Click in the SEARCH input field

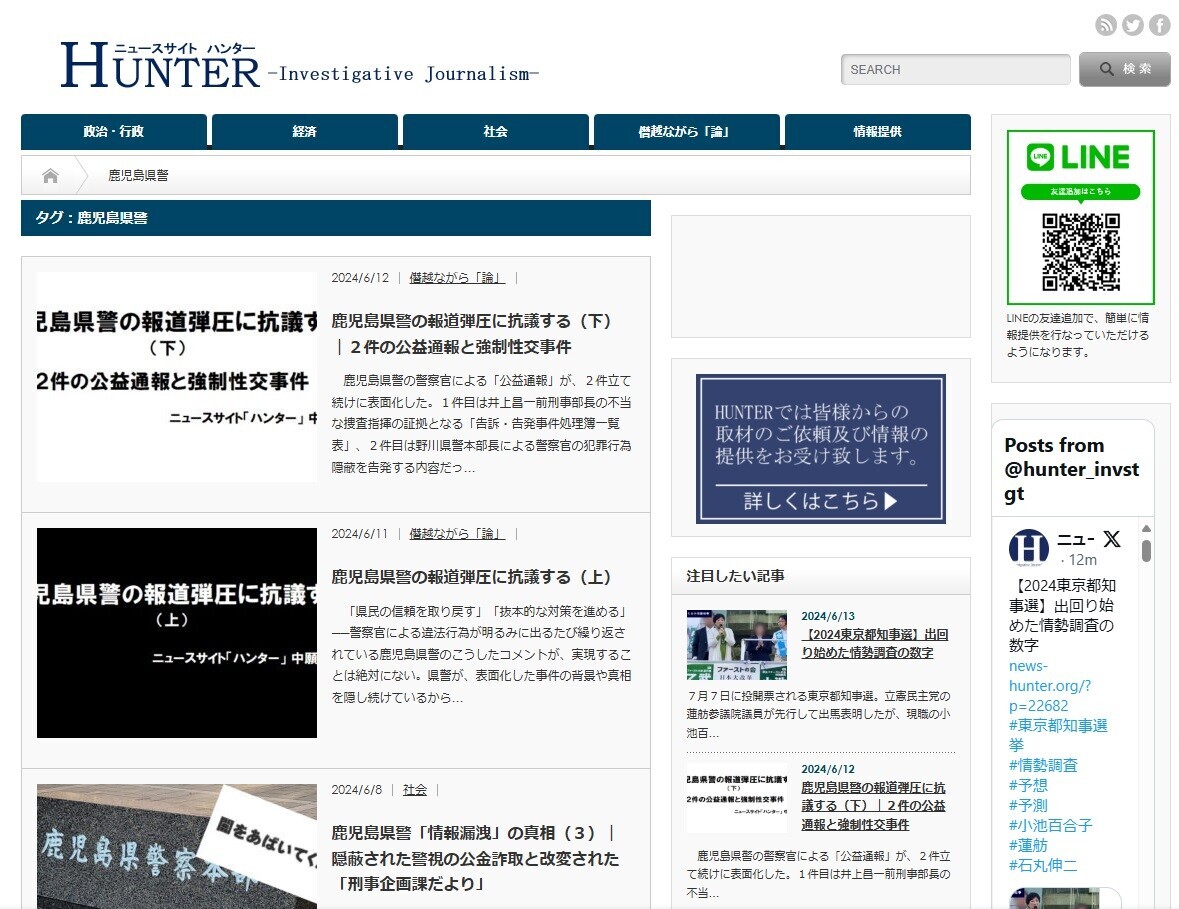(x=955, y=69)
